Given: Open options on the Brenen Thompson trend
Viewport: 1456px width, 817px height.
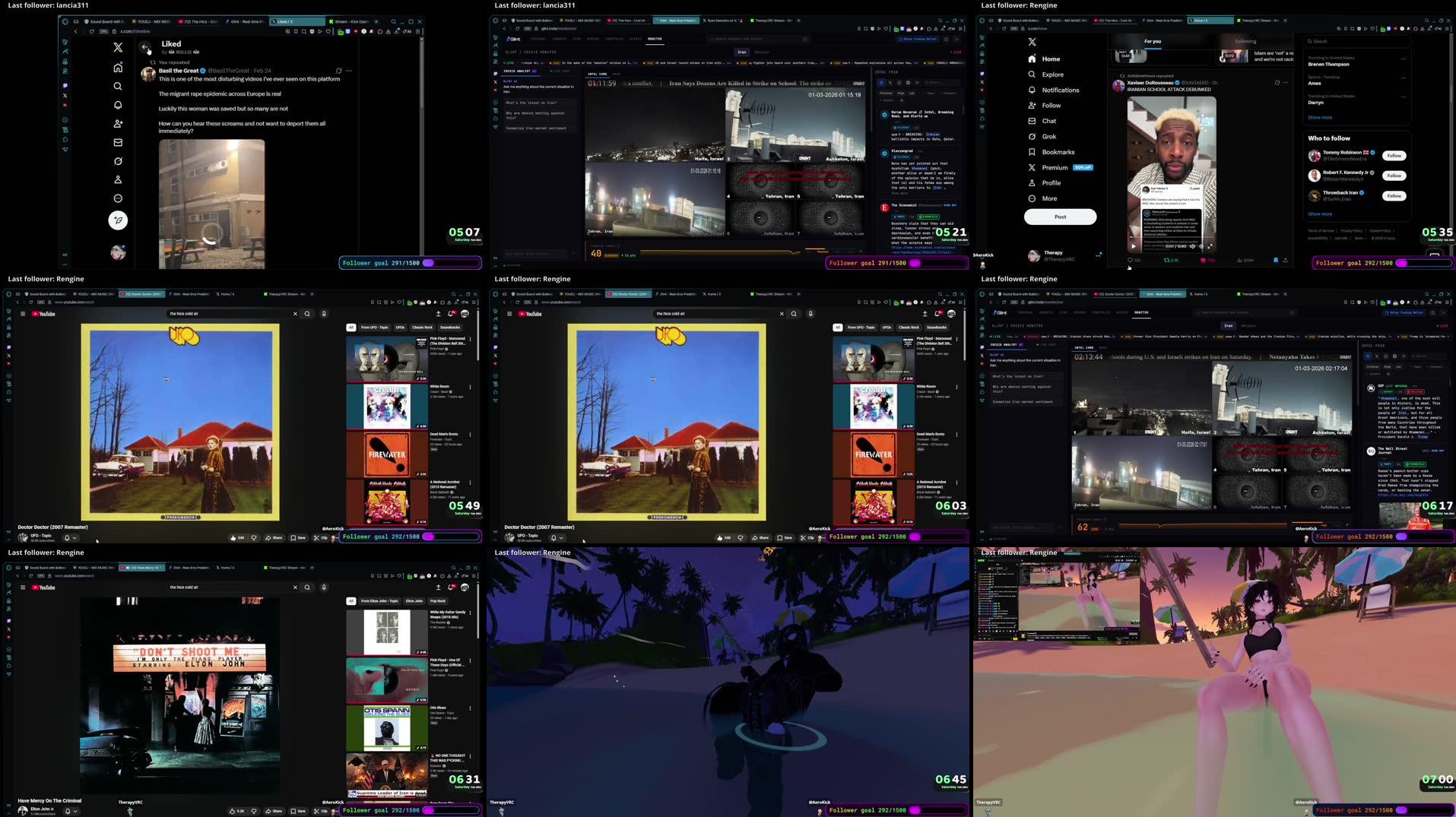Looking at the screenshot, I should click(1404, 59).
